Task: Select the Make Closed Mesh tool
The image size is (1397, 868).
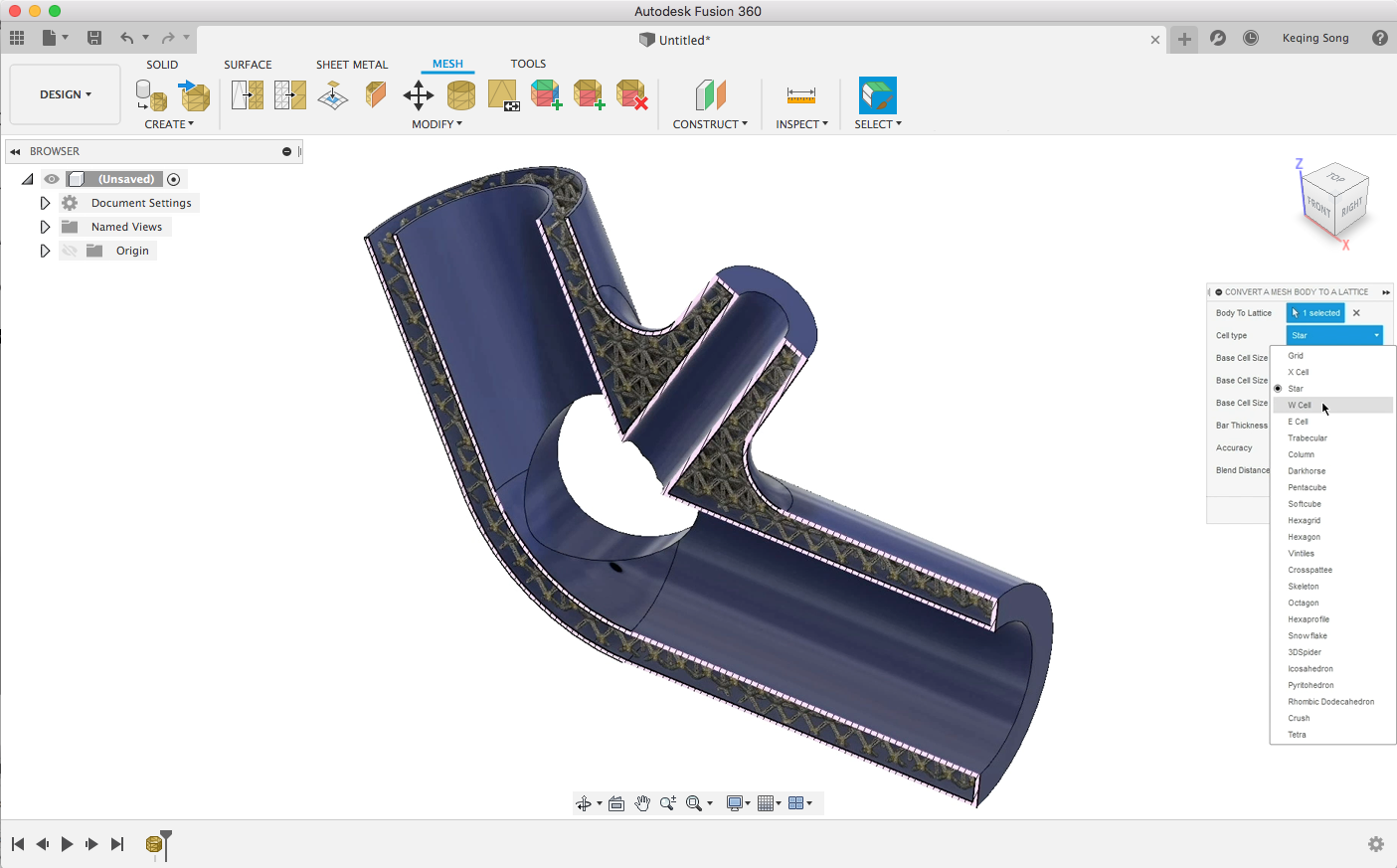Action: [x=333, y=95]
